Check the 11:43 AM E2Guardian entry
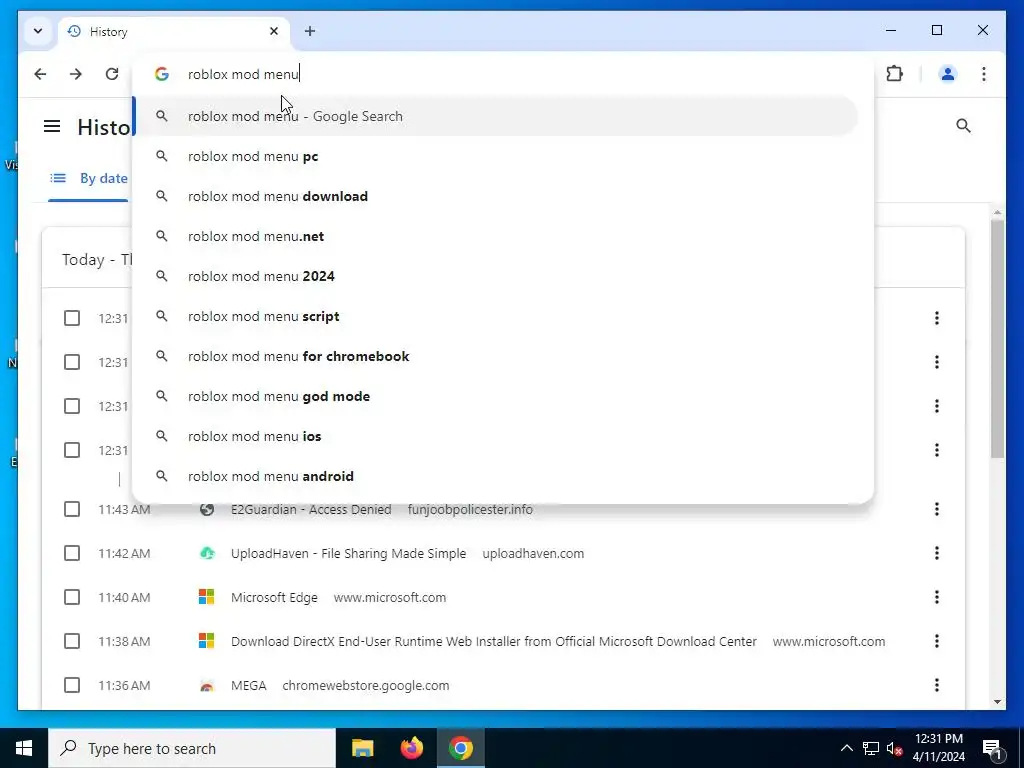This screenshot has height=768, width=1024. coord(72,509)
